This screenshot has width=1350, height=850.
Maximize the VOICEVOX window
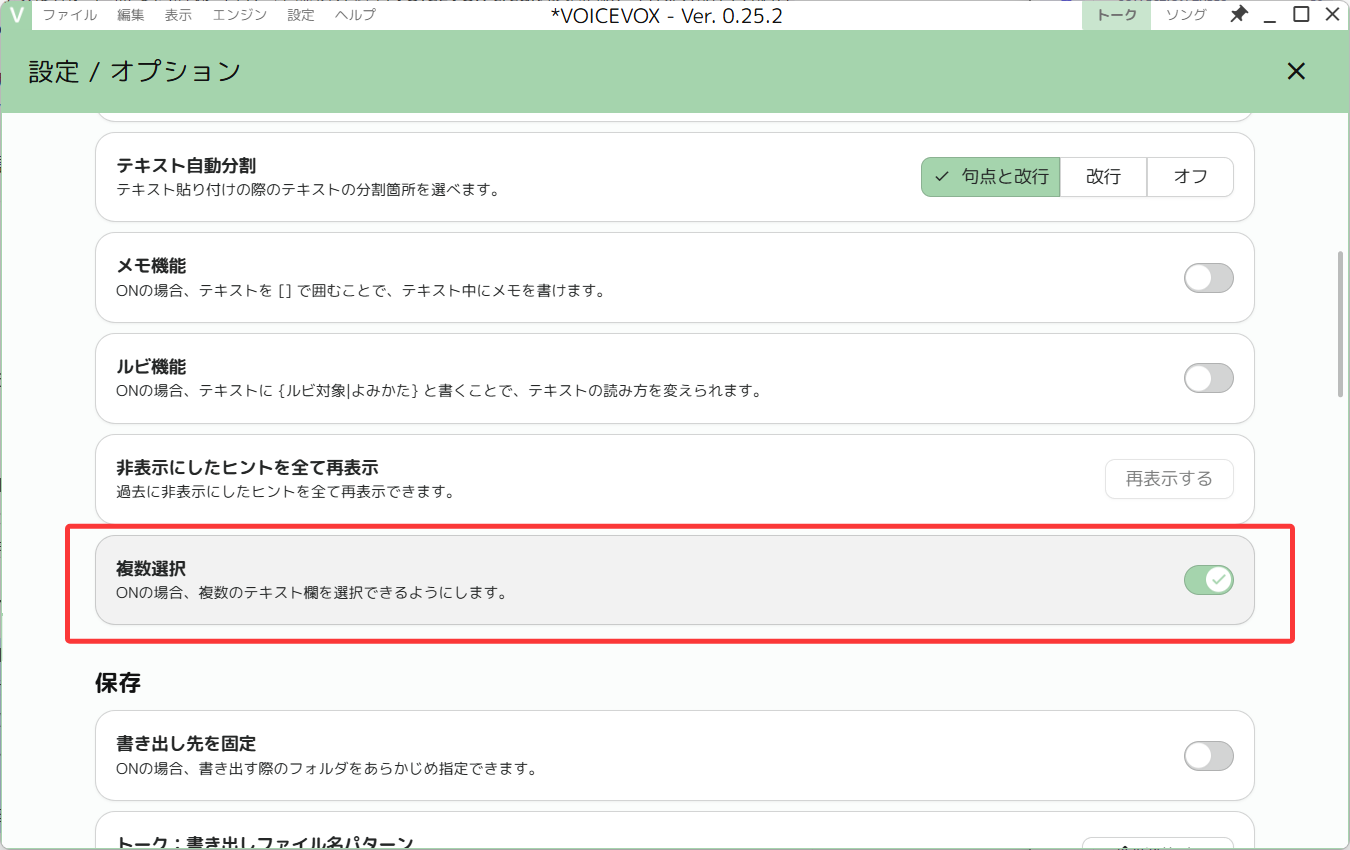click(1301, 15)
